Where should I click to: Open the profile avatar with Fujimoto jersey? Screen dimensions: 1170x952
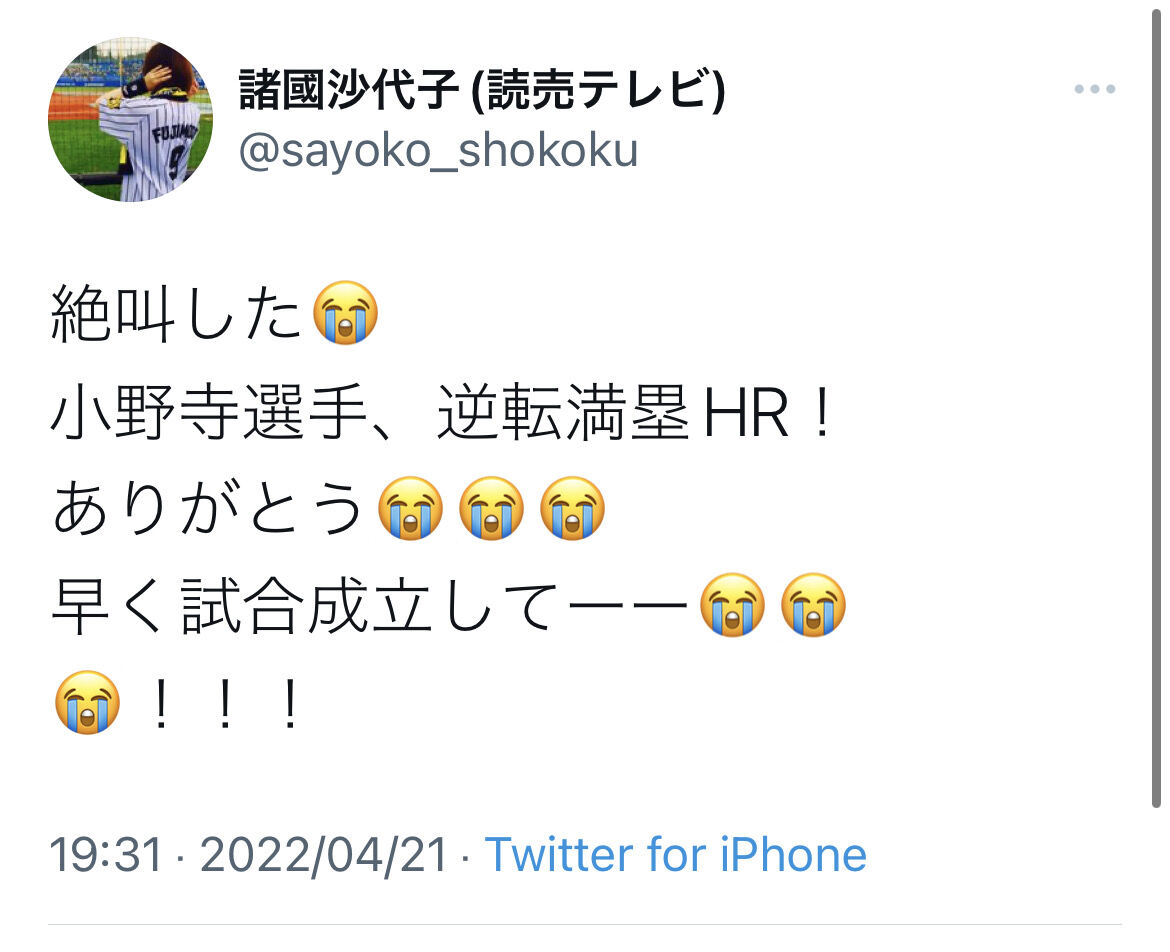point(131,119)
